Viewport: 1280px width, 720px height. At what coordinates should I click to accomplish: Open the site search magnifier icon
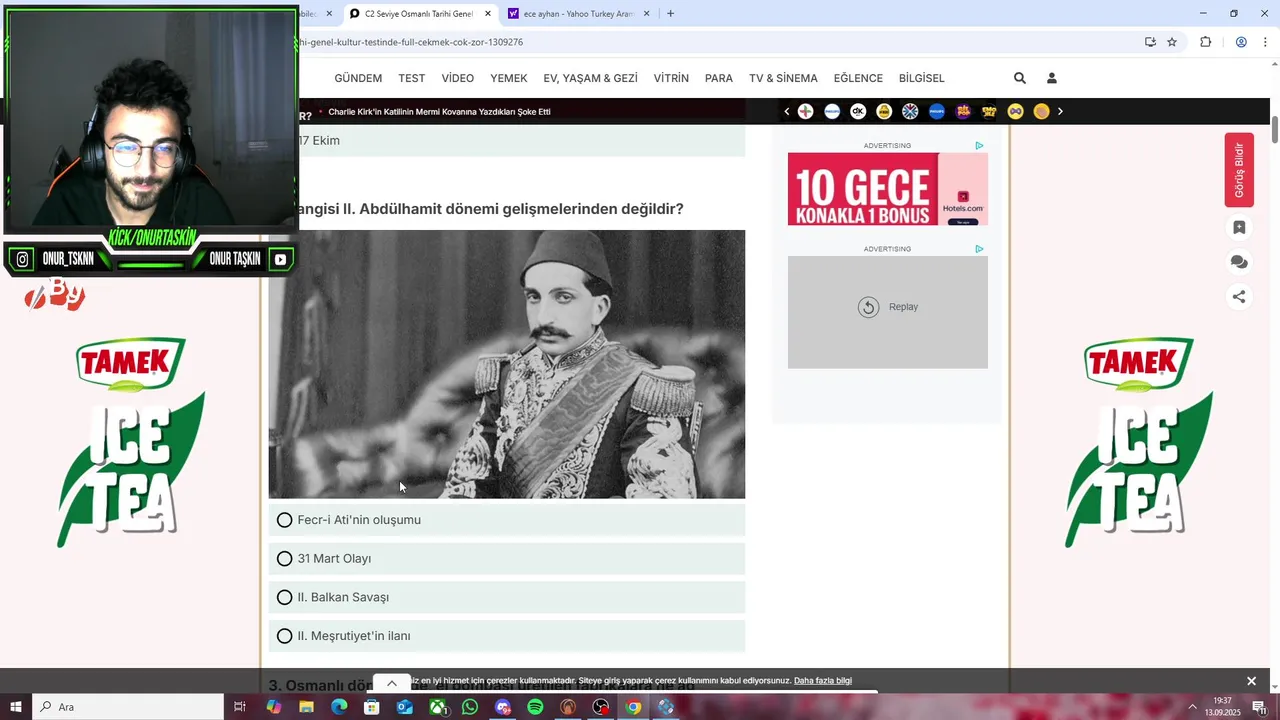(x=1019, y=78)
